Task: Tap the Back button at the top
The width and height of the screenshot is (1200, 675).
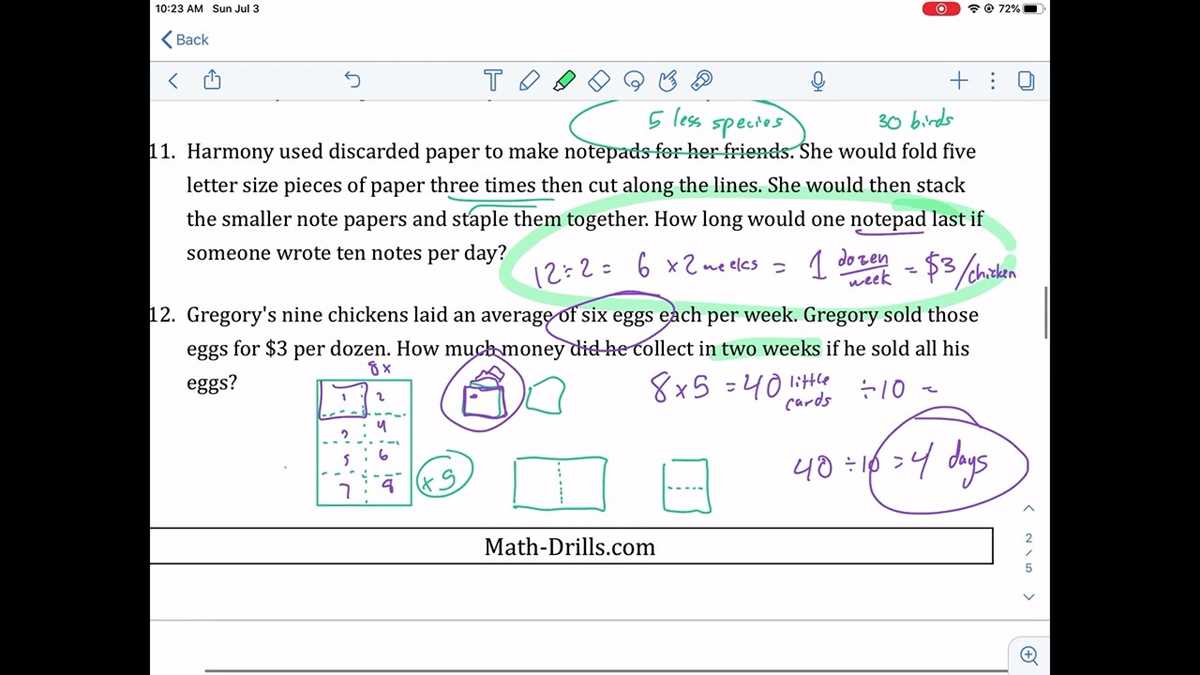Action: coord(185,40)
